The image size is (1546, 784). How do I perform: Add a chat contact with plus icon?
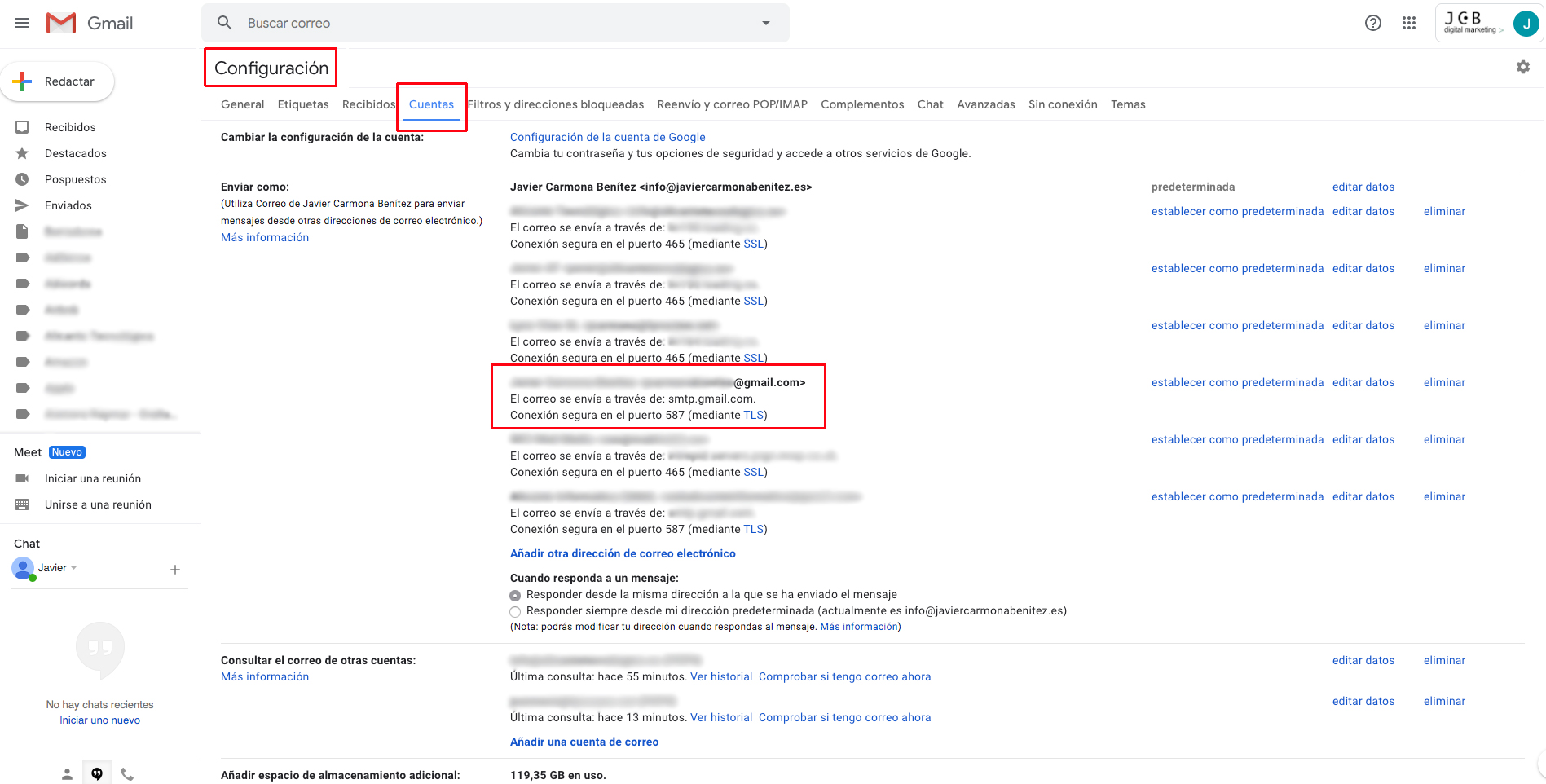tap(175, 570)
